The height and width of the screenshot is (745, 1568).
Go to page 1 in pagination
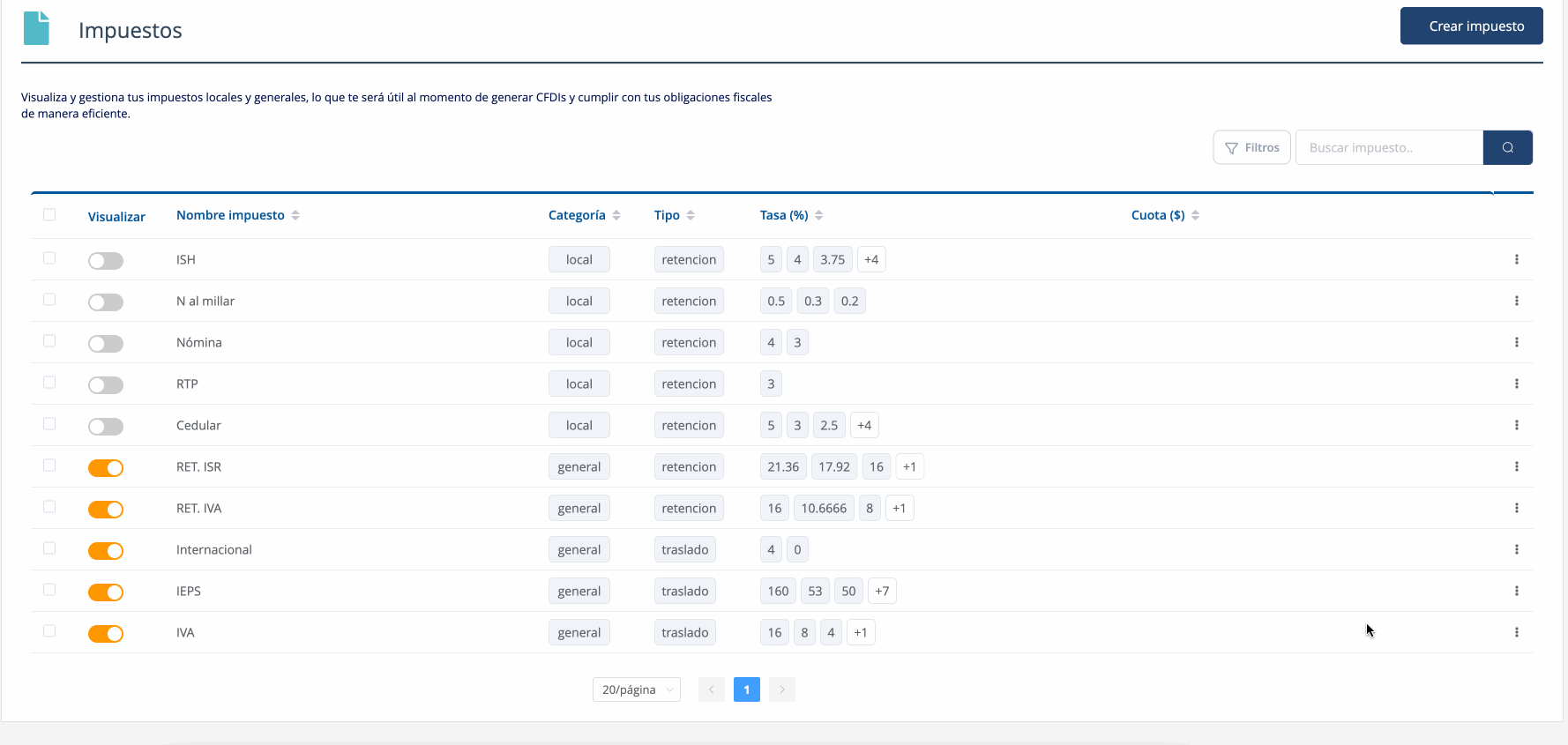(x=747, y=689)
